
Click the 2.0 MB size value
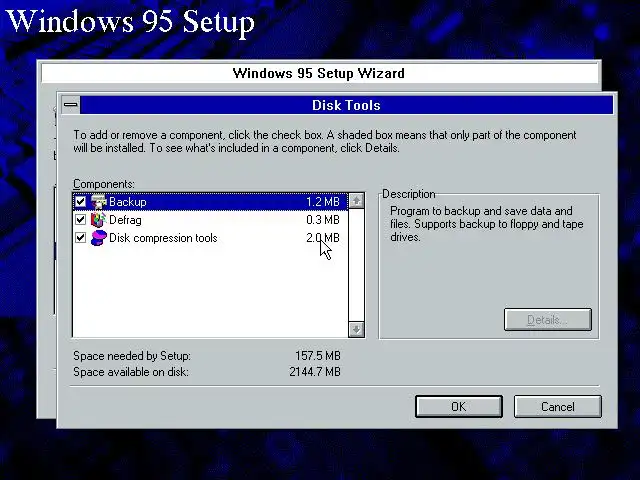(x=323, y=238)
